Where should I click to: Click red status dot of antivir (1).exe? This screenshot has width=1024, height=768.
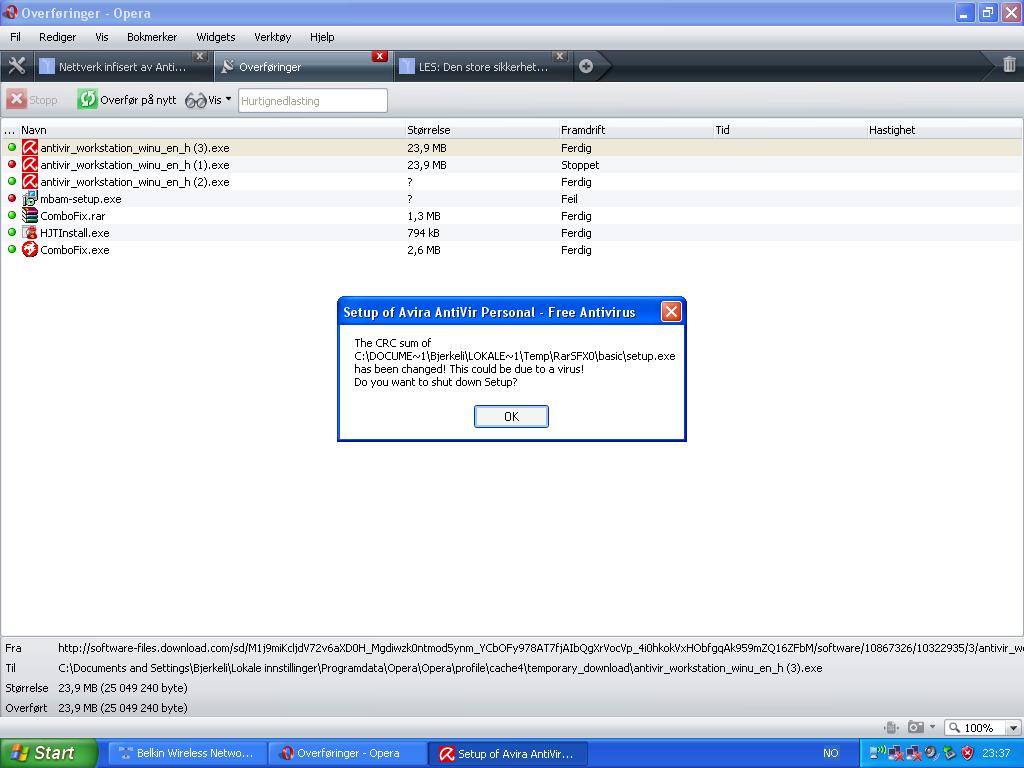point(12,164)
